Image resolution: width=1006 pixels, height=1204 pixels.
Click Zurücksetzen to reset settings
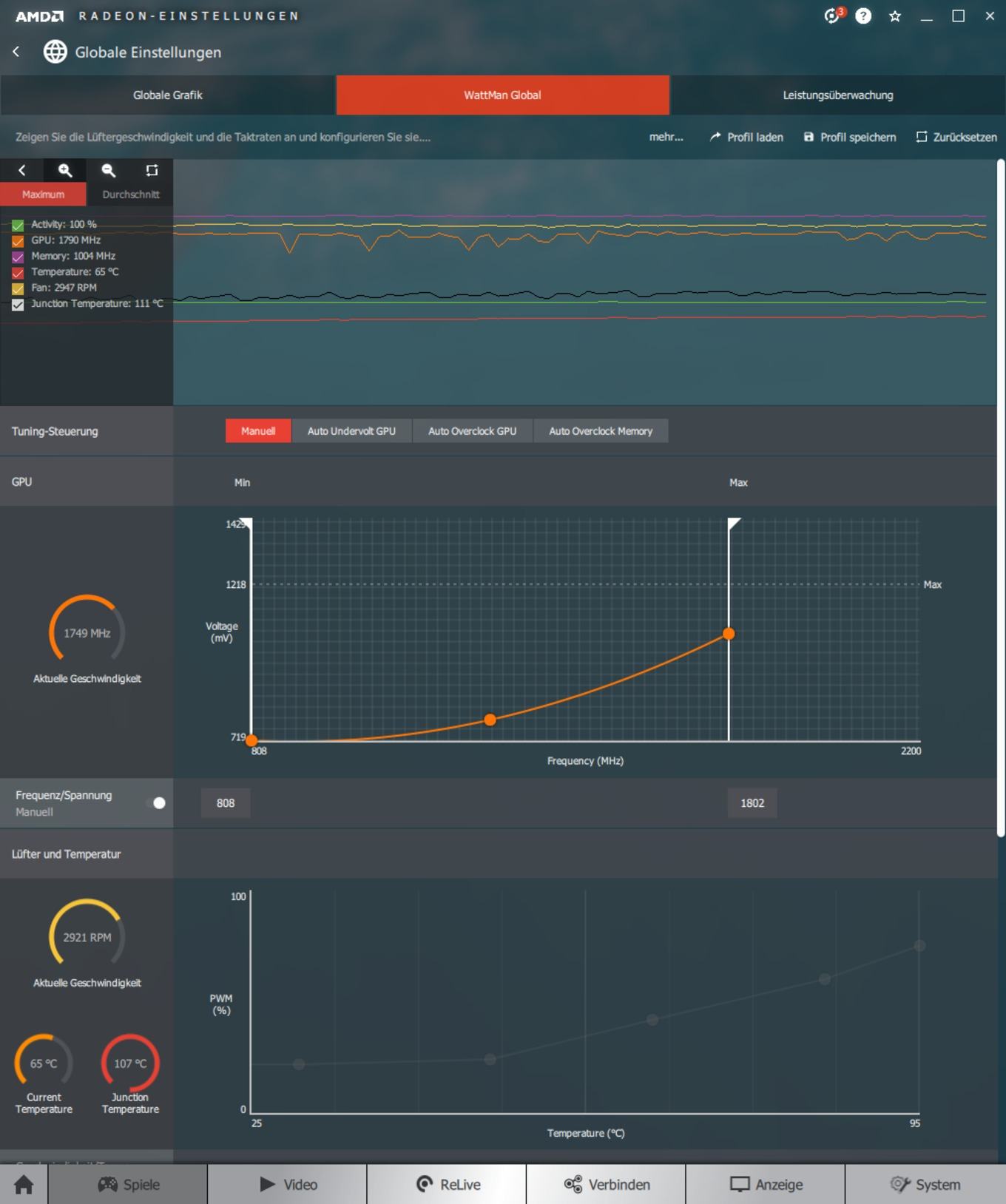click(956, 137)
